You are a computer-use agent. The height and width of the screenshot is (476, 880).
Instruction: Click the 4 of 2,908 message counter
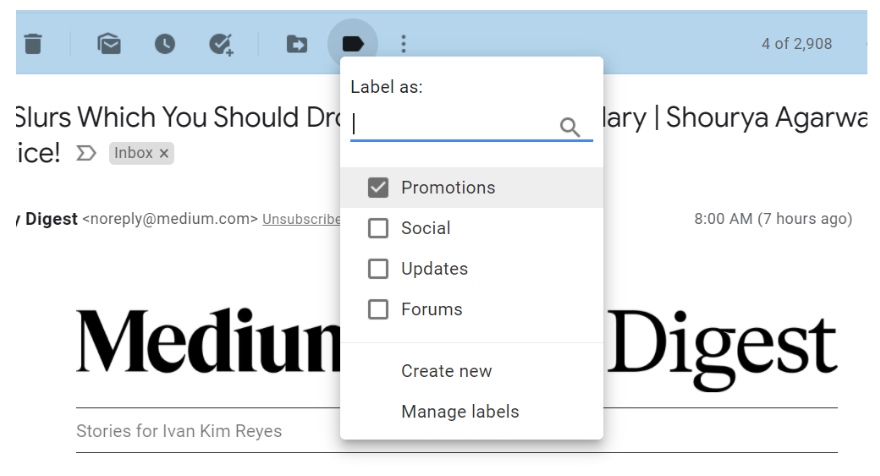tap(795, 44)
